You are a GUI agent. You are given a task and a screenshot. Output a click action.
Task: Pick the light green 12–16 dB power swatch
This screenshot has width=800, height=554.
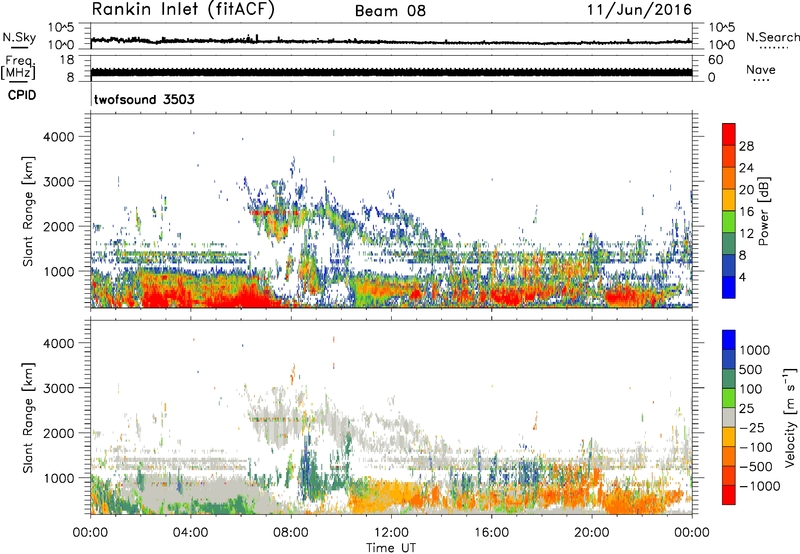(729, 222)
